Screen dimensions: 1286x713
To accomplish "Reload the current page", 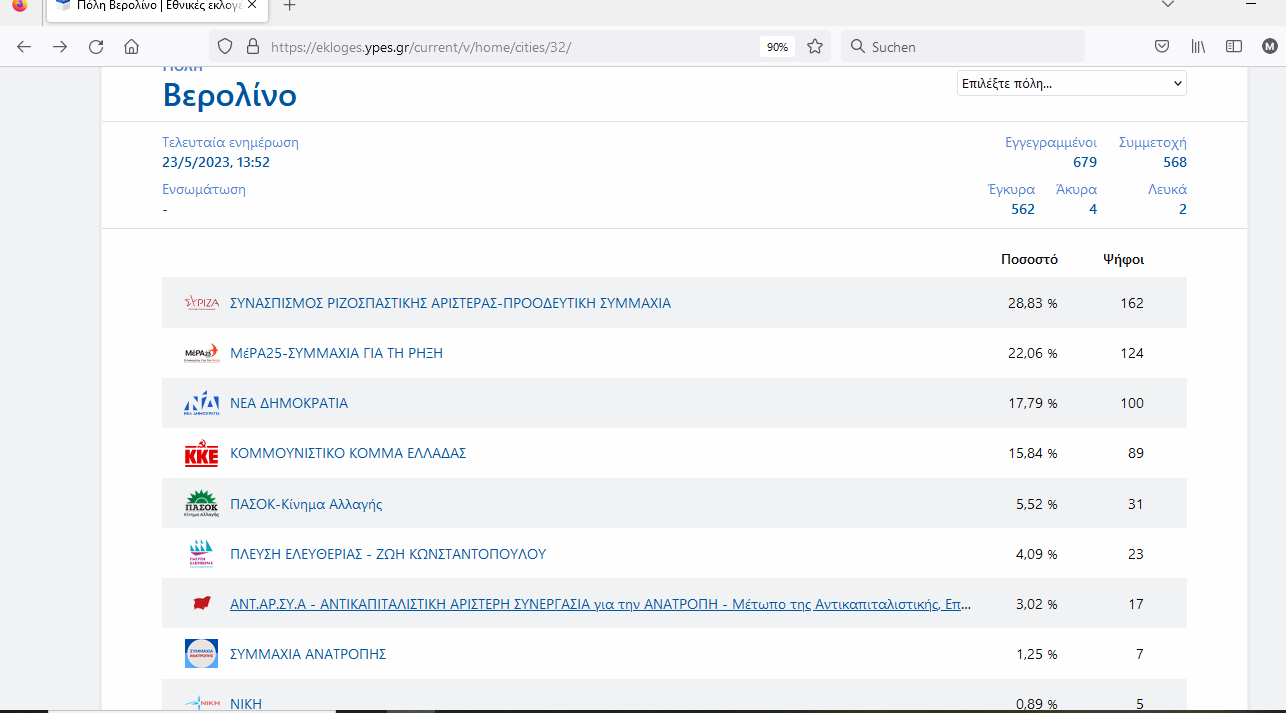I will point(96,47).
